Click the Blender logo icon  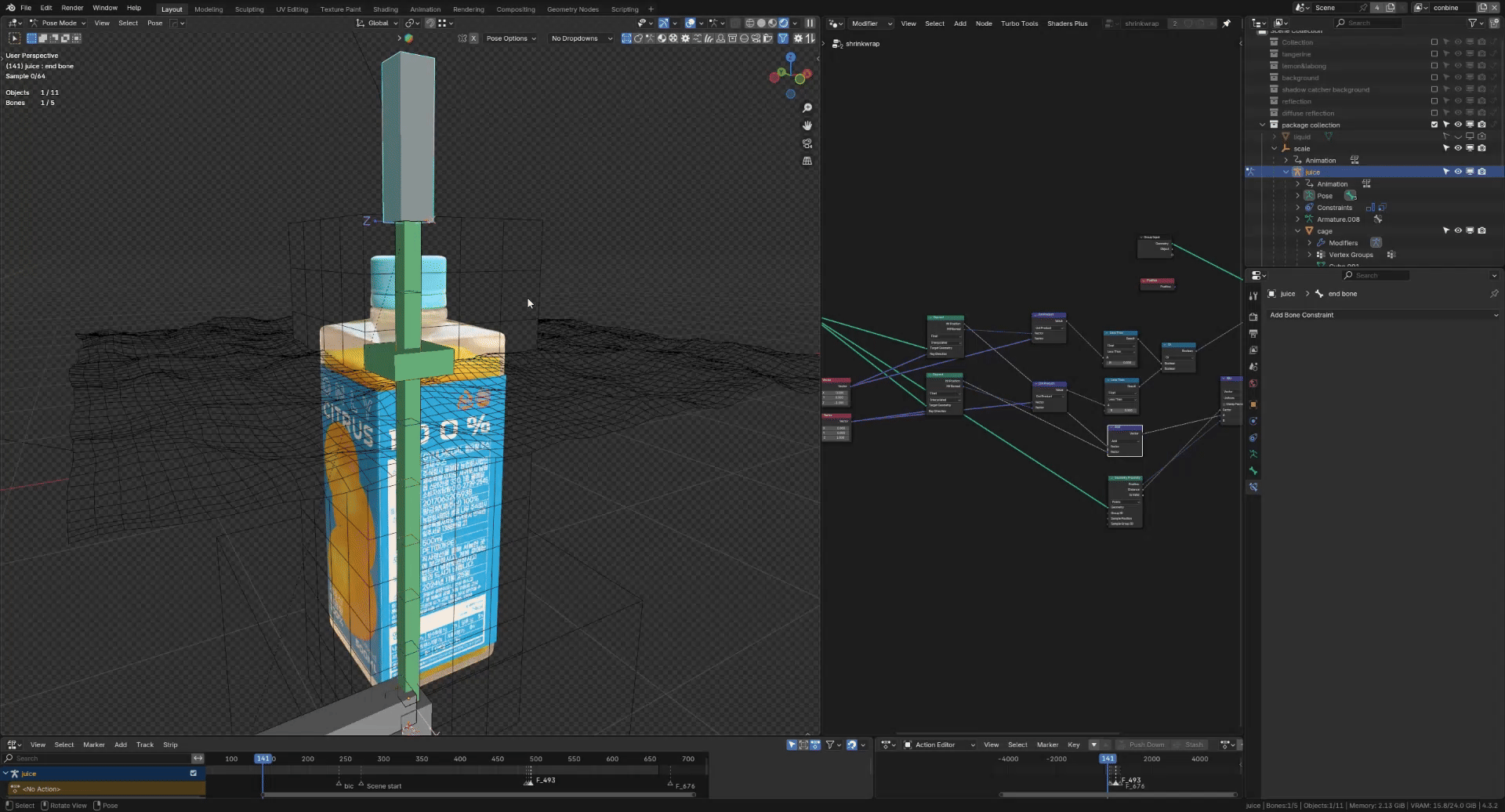pos(10,8)
